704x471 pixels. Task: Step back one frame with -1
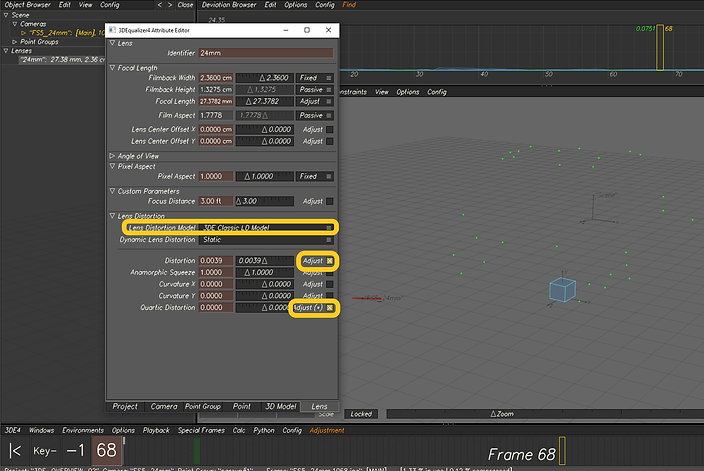coord(75,450)
